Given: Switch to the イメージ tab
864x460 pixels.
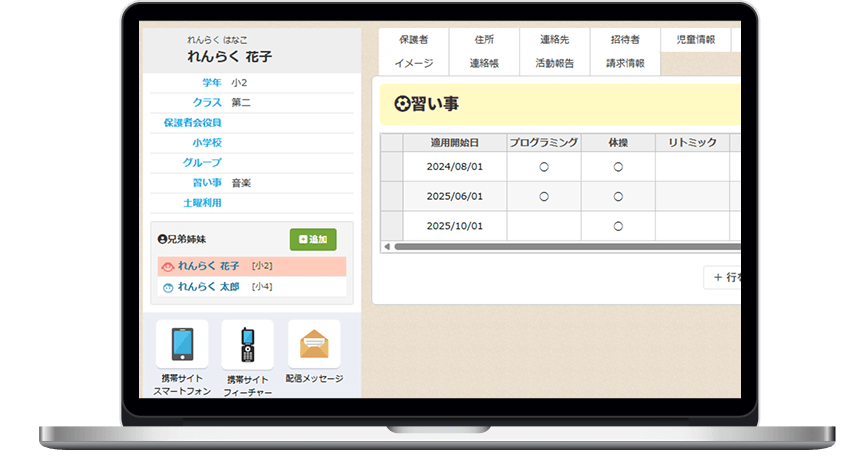Looking at the screenshot, I should tap(414, 63).
